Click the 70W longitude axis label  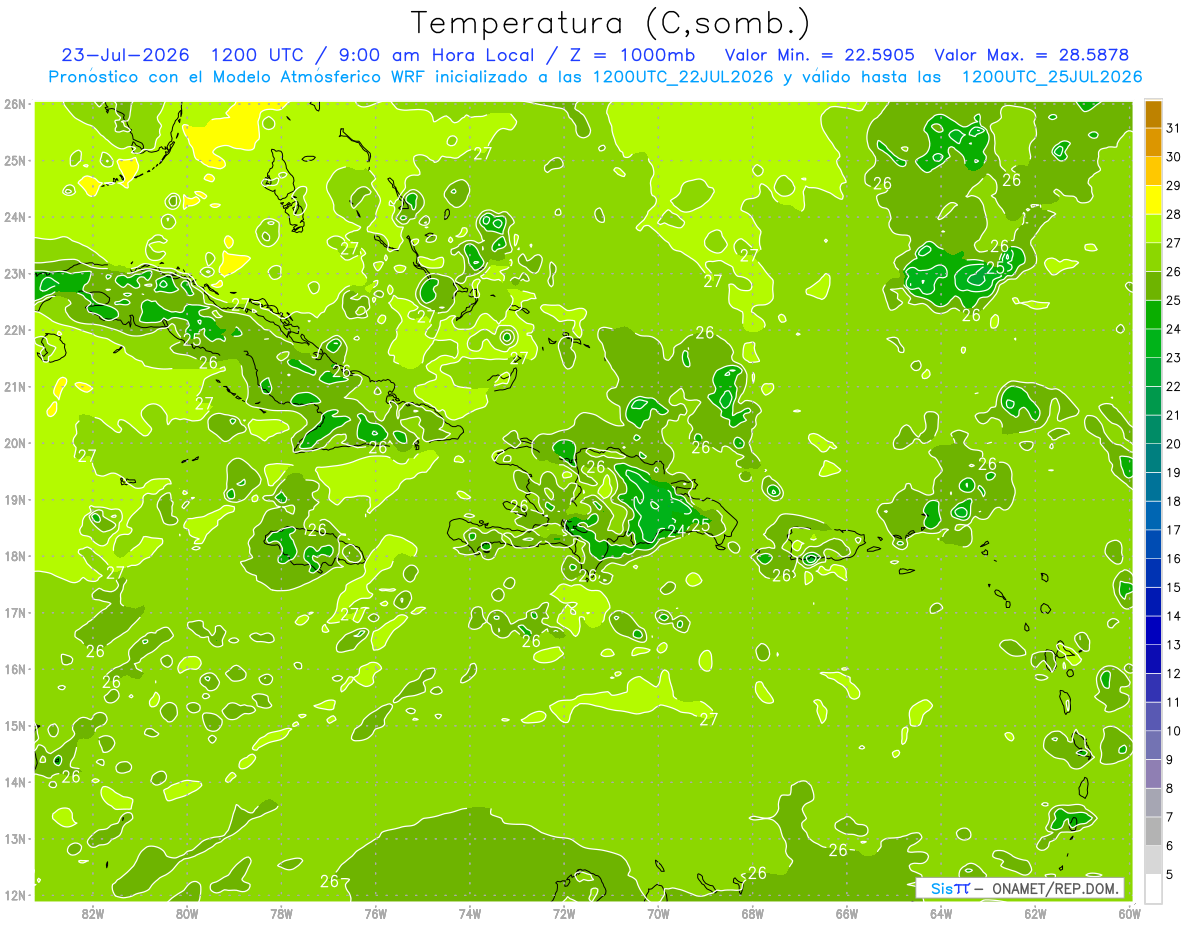coord(658,913)
